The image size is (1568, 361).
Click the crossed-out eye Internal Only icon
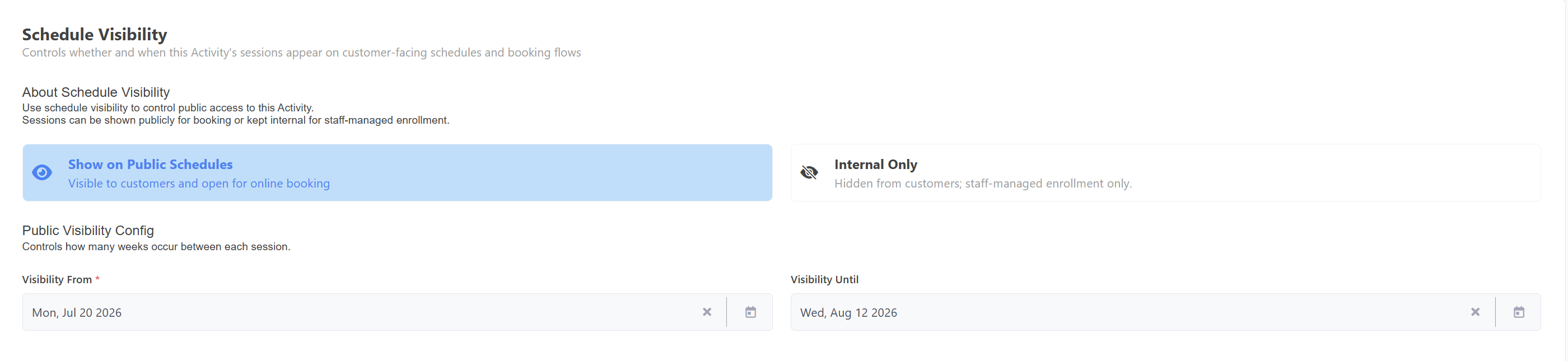click(x=809, y=173)
